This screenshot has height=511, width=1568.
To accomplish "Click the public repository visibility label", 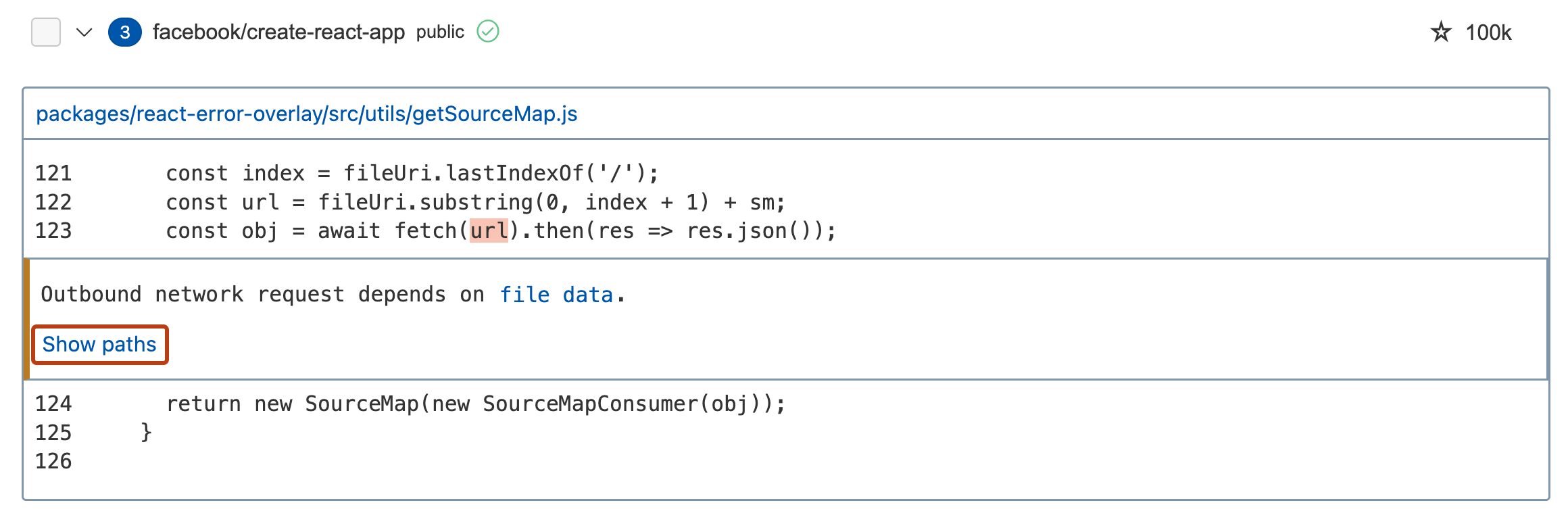I will point(439,32).
